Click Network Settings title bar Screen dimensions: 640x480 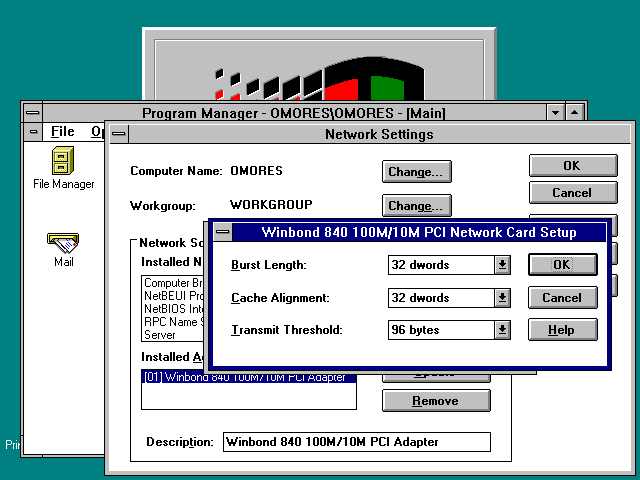[379, 134]
